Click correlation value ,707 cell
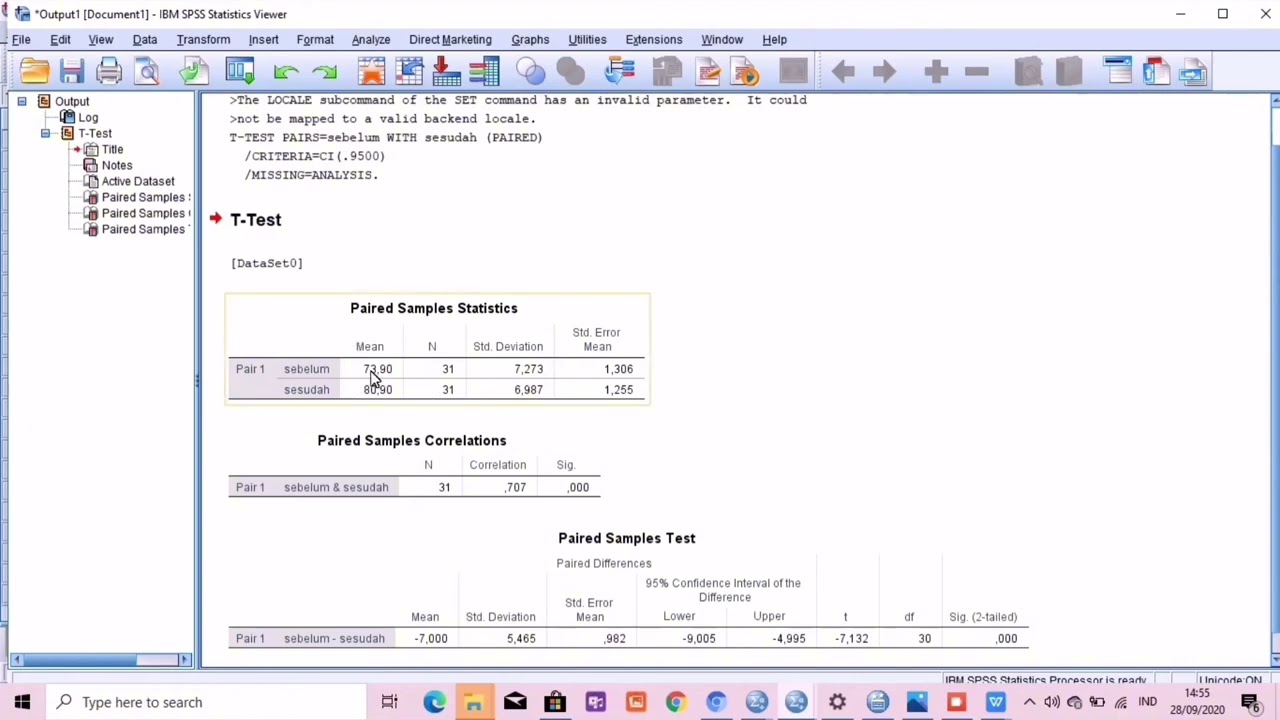 (x=515, y=487)
